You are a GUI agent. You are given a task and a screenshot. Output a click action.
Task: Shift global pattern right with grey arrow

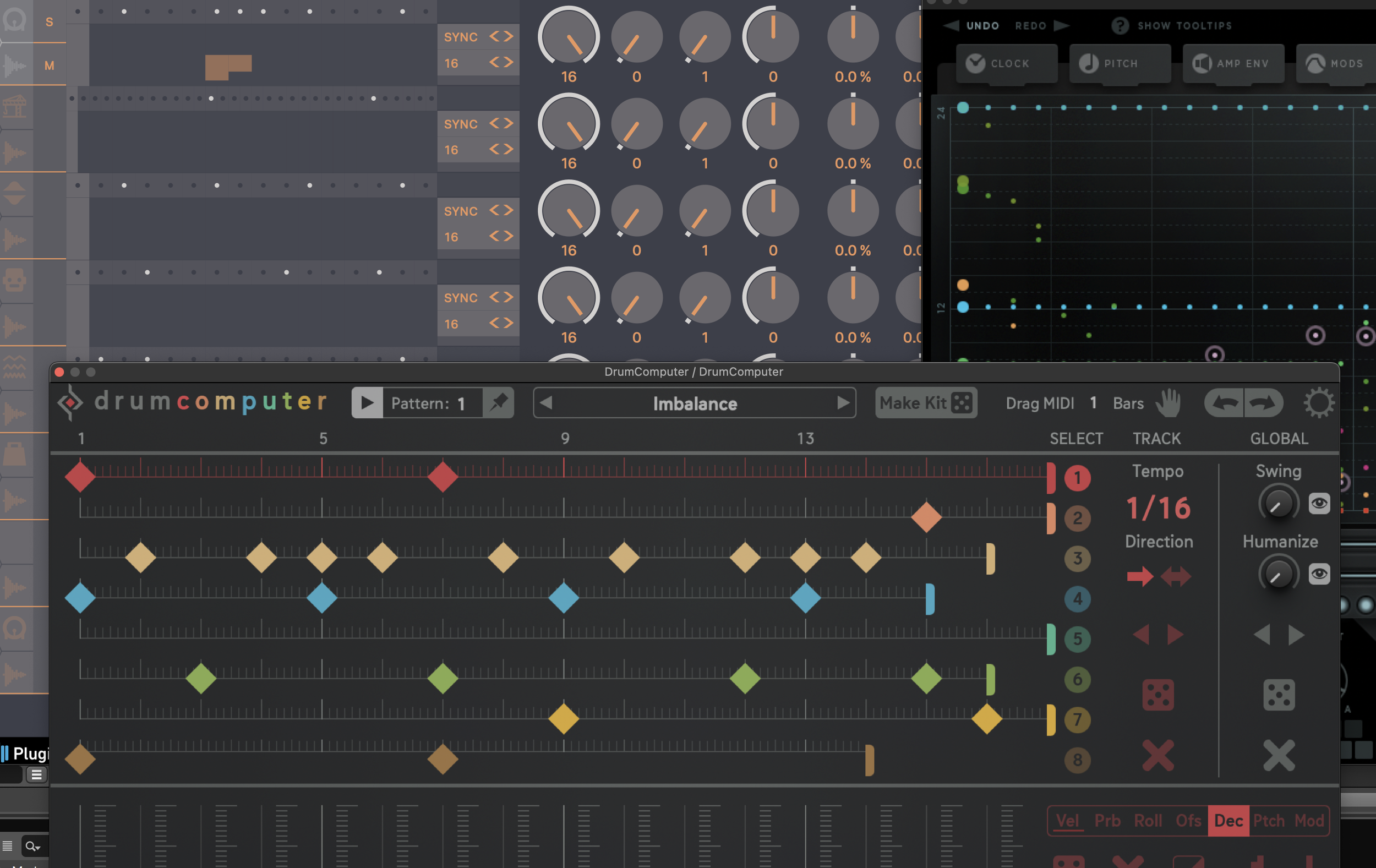(1296, 634)
